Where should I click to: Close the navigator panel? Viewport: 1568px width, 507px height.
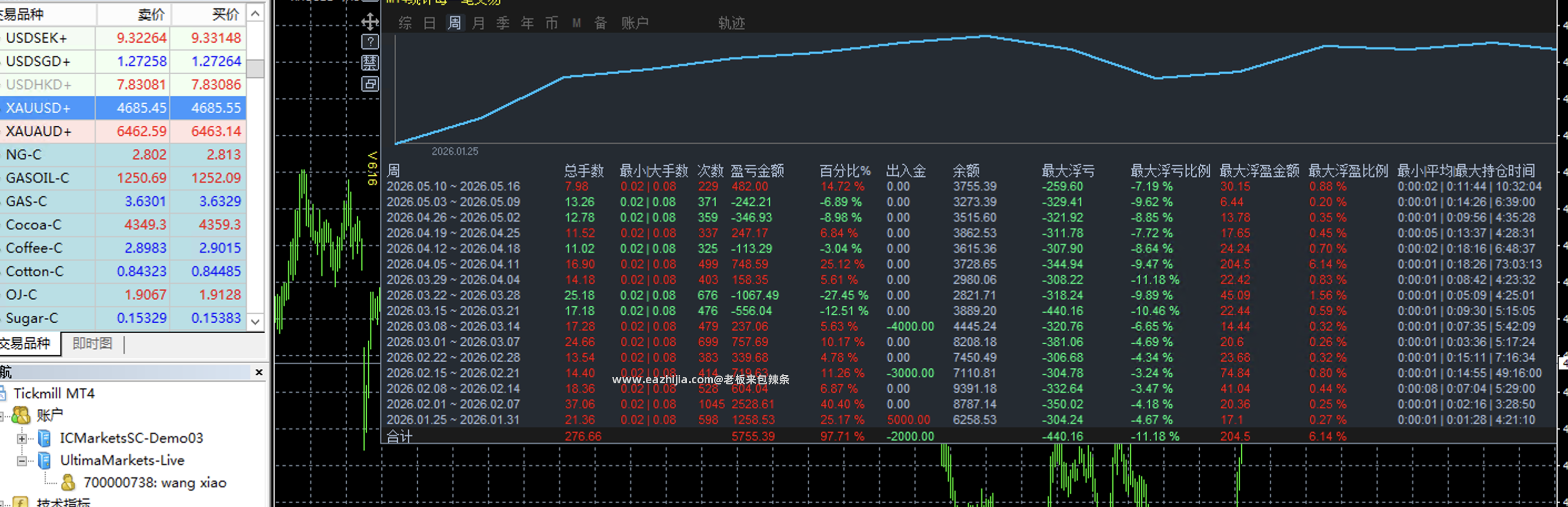[x=259, y=372]
